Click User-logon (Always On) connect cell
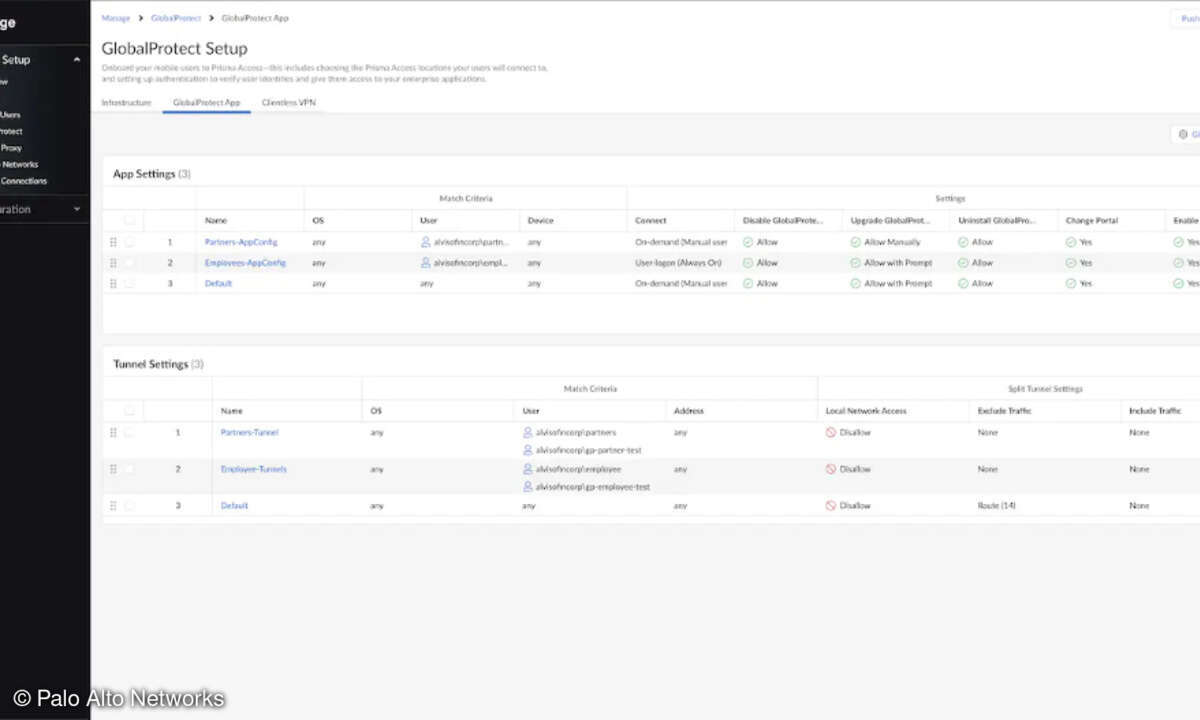 pos(680,263)
